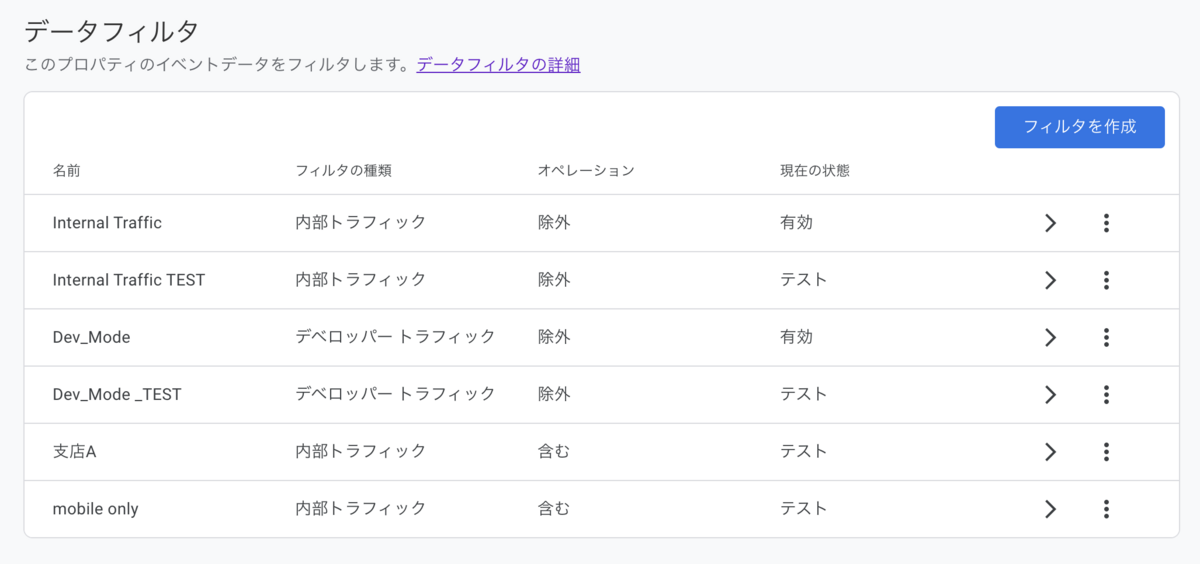This screenshot has height=564, width=1200.
Task: Select the Internal Traffic filter name
Action: 107,223
